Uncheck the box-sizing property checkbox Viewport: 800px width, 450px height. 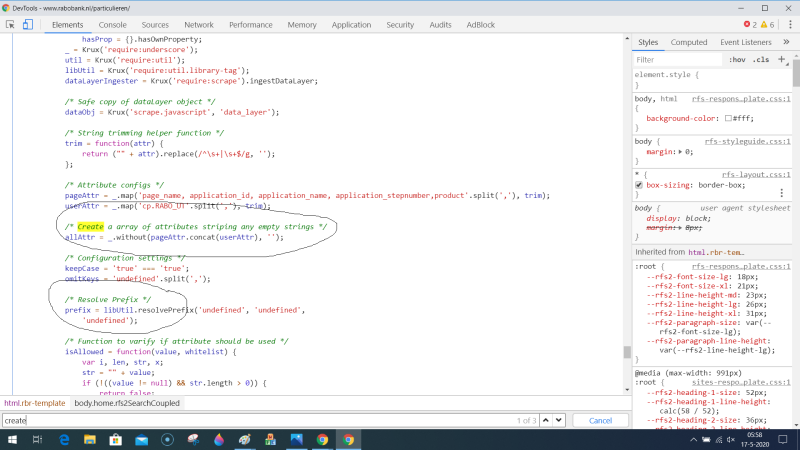click(x=640, y=185)
